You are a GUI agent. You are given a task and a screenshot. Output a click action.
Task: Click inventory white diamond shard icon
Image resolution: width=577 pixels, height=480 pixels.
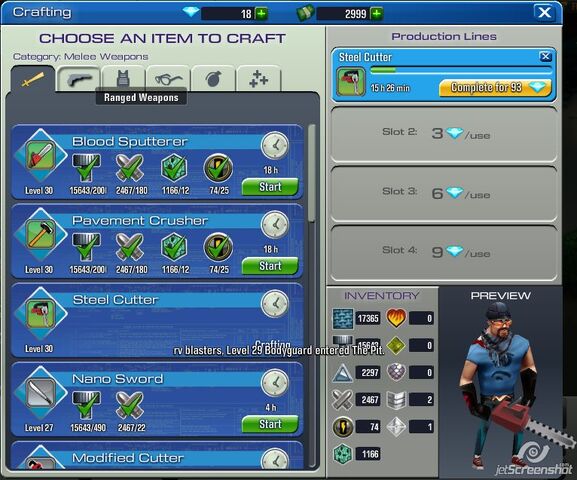(x=396, y=427)
